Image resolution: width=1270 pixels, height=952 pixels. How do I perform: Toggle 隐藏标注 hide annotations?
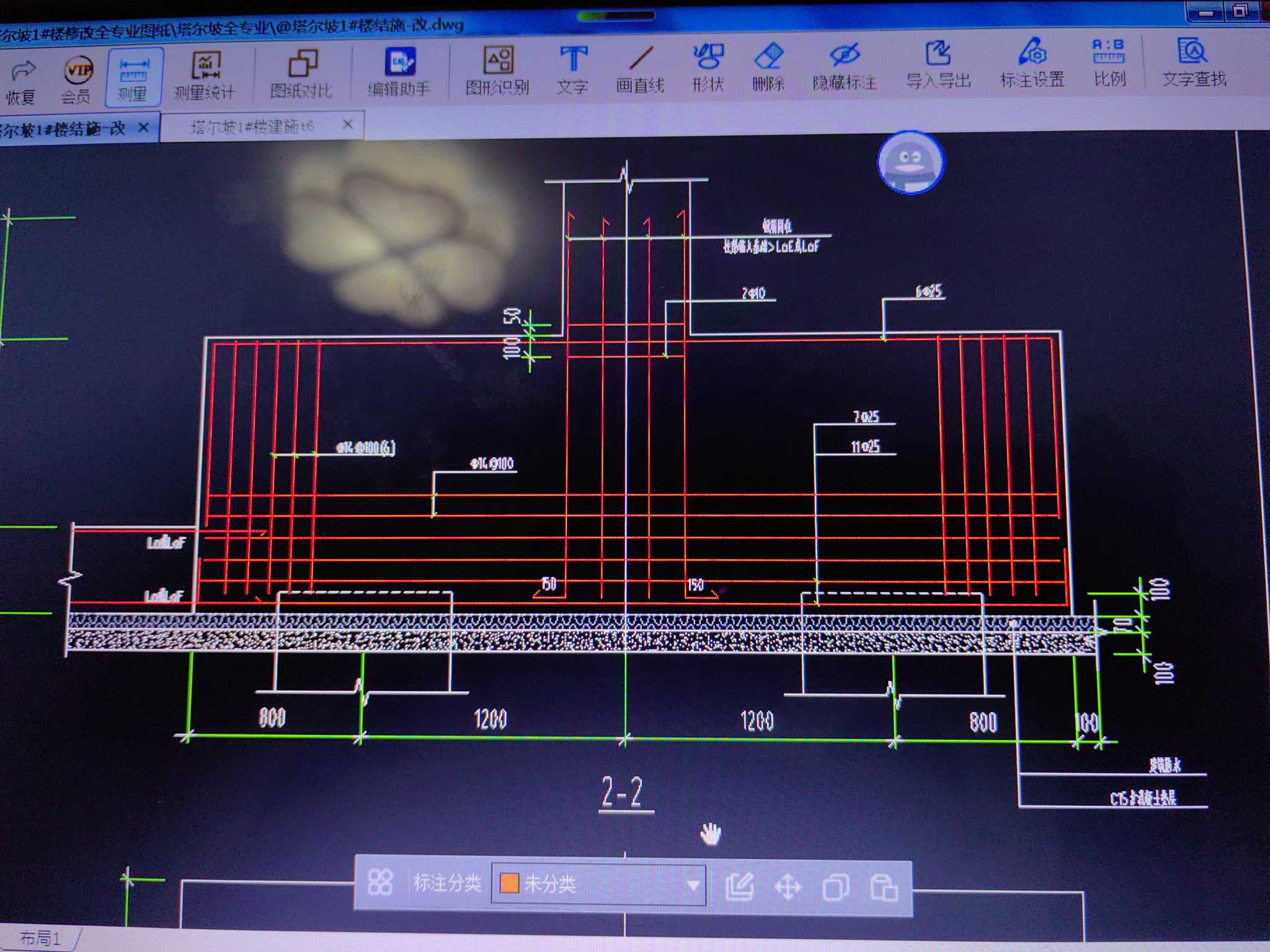(845, 67)
